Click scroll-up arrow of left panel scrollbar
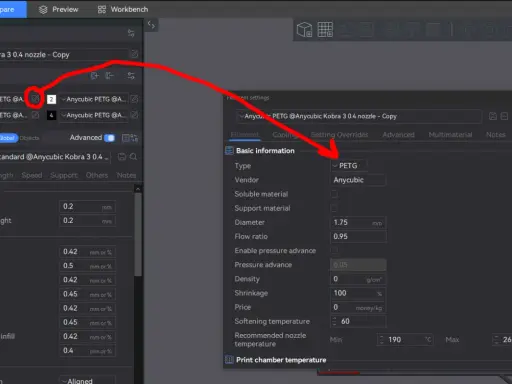 point(138,189)
